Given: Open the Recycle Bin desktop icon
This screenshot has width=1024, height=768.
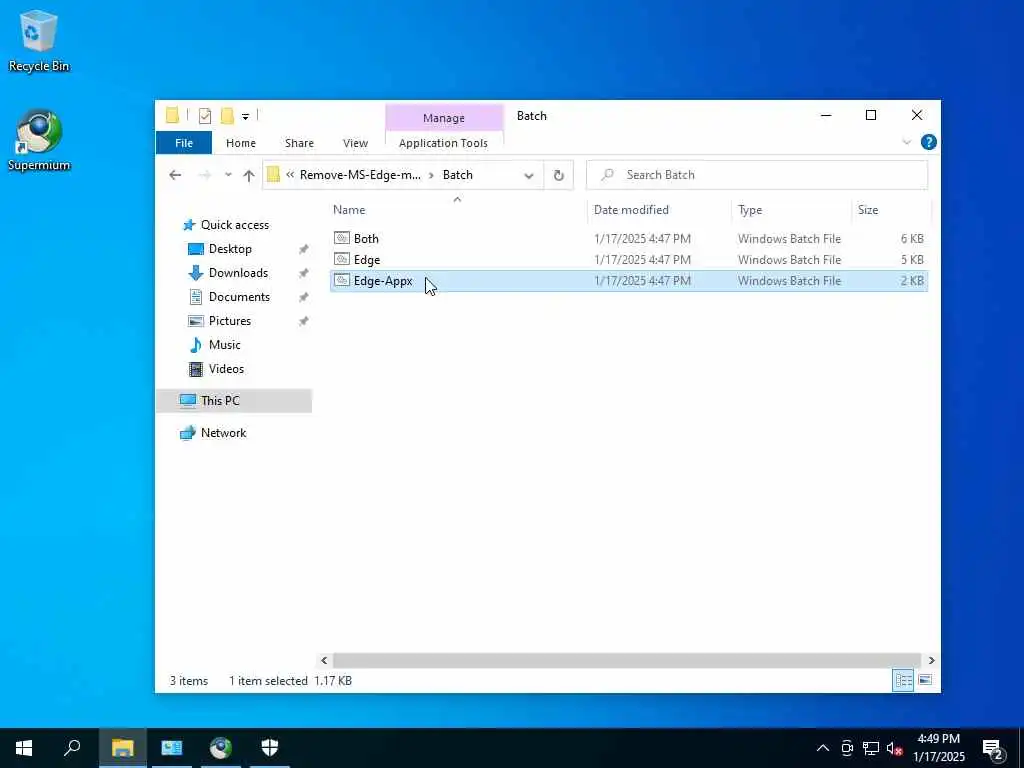Looking at the screenshot, I should [x=39, y=40].
